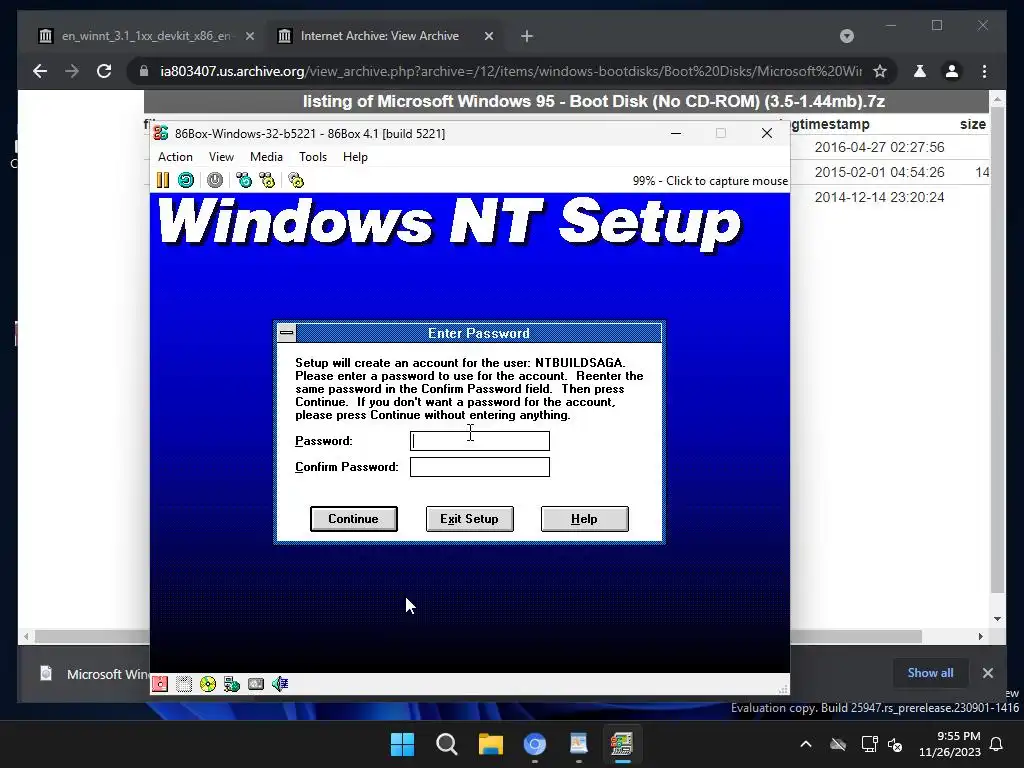Reload the Chrome page

(104, 71)
